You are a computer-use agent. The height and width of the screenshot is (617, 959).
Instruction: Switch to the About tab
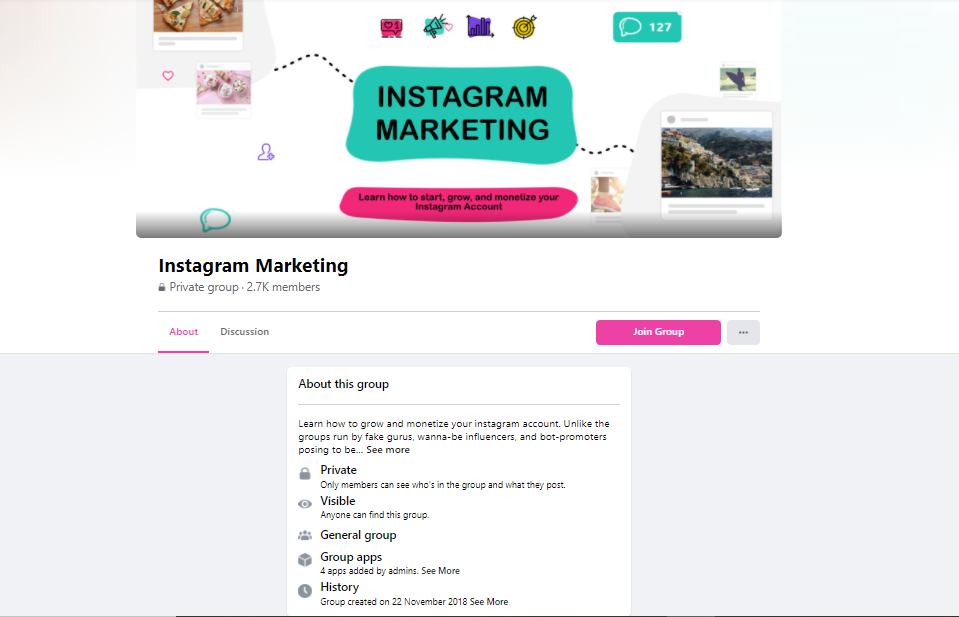(183, 332)
